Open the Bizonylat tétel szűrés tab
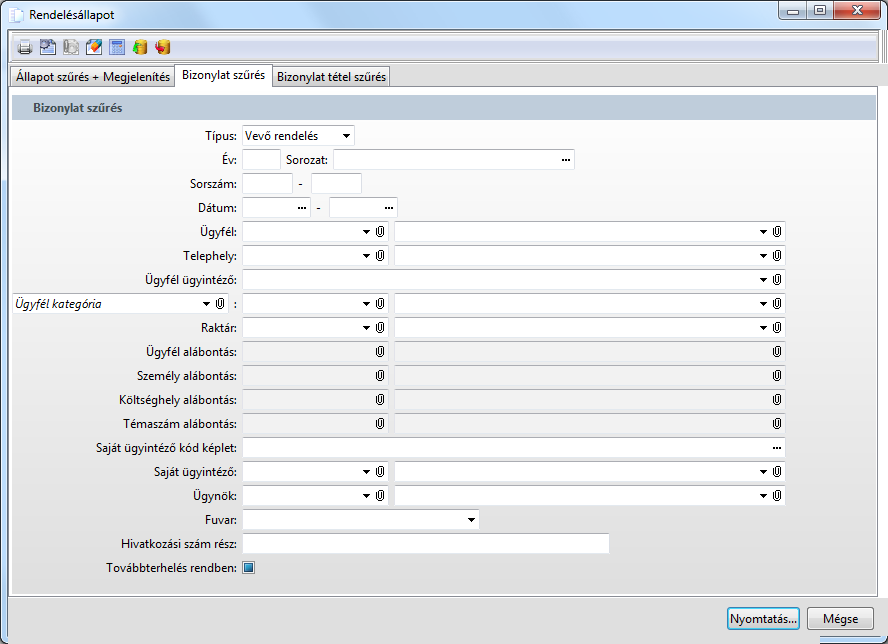Viewport: 888px width, 644px height. (331, 77)
